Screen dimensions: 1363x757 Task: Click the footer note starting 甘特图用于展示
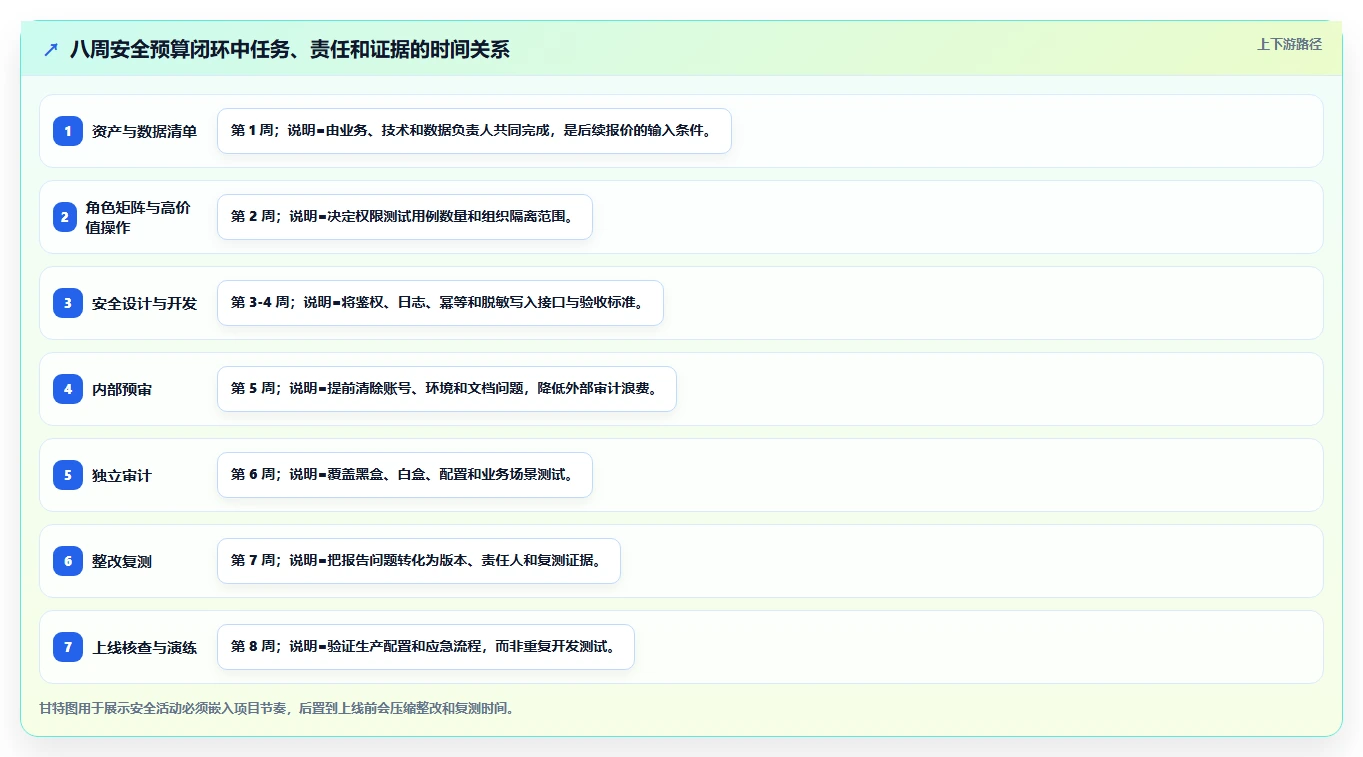tap(277, 708)
